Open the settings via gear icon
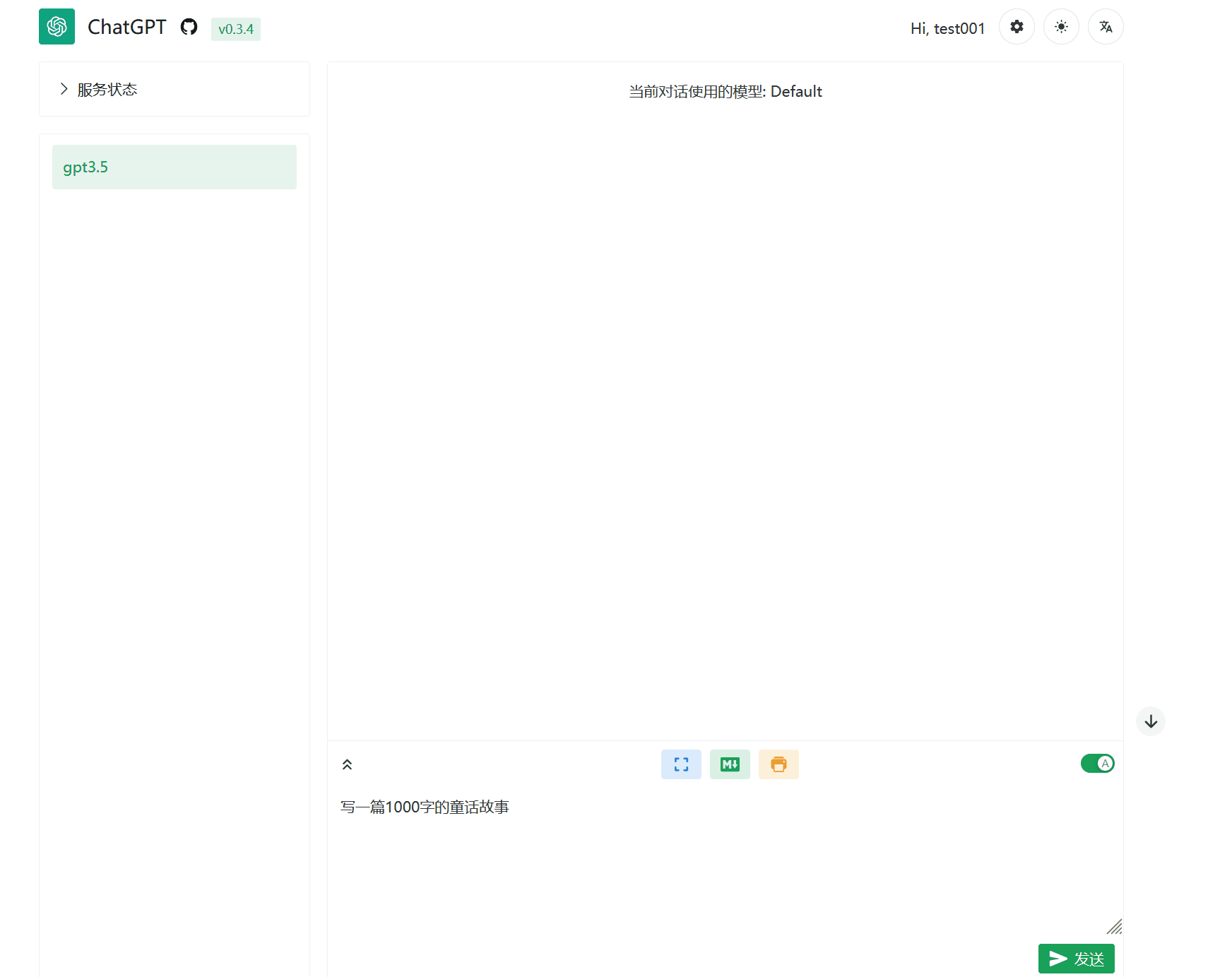The width and height of the screenshot is (1232, 977). pyautogui.click(x=1017, y=27)
